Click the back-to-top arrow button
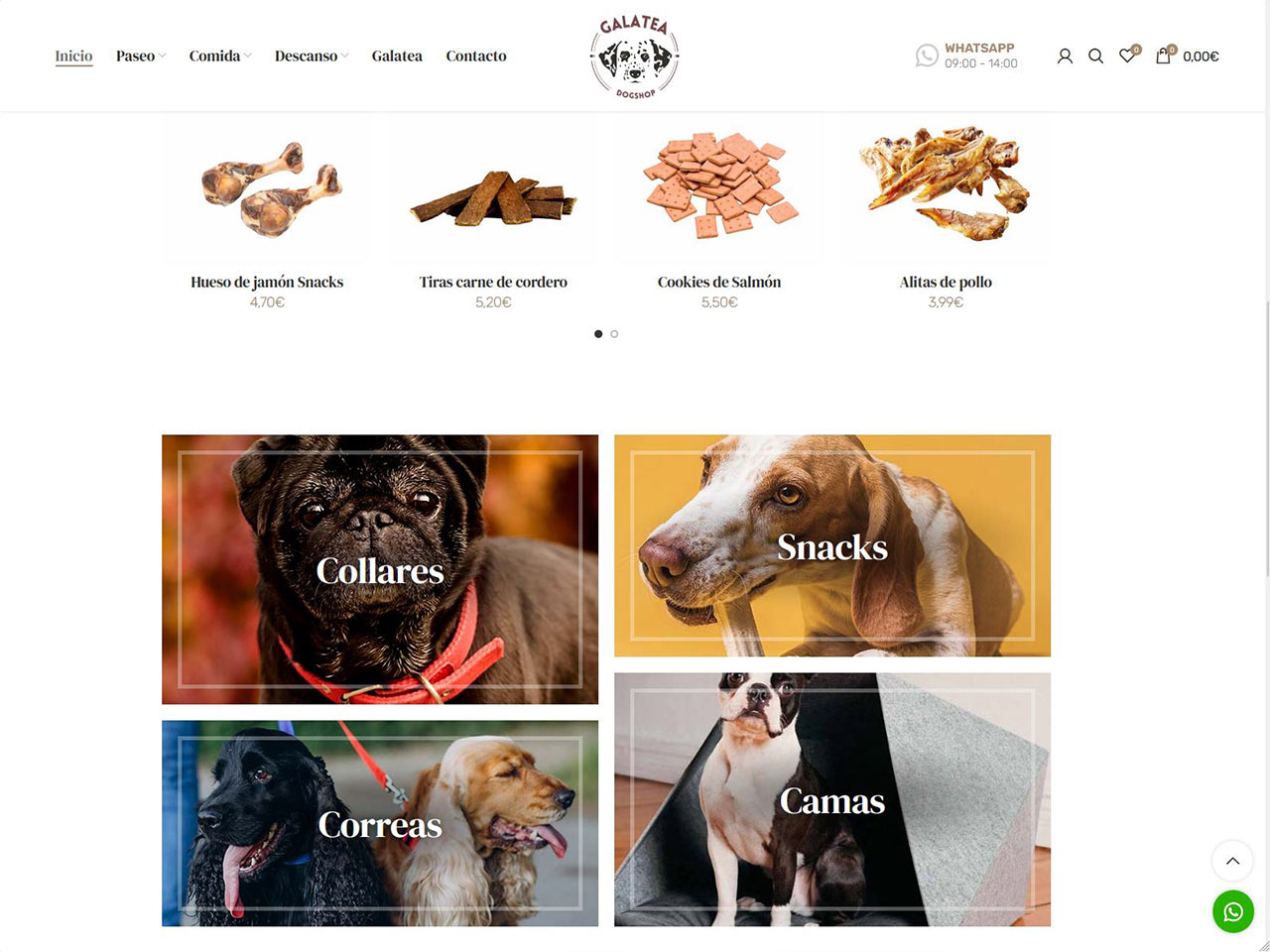 (1232, 861)
